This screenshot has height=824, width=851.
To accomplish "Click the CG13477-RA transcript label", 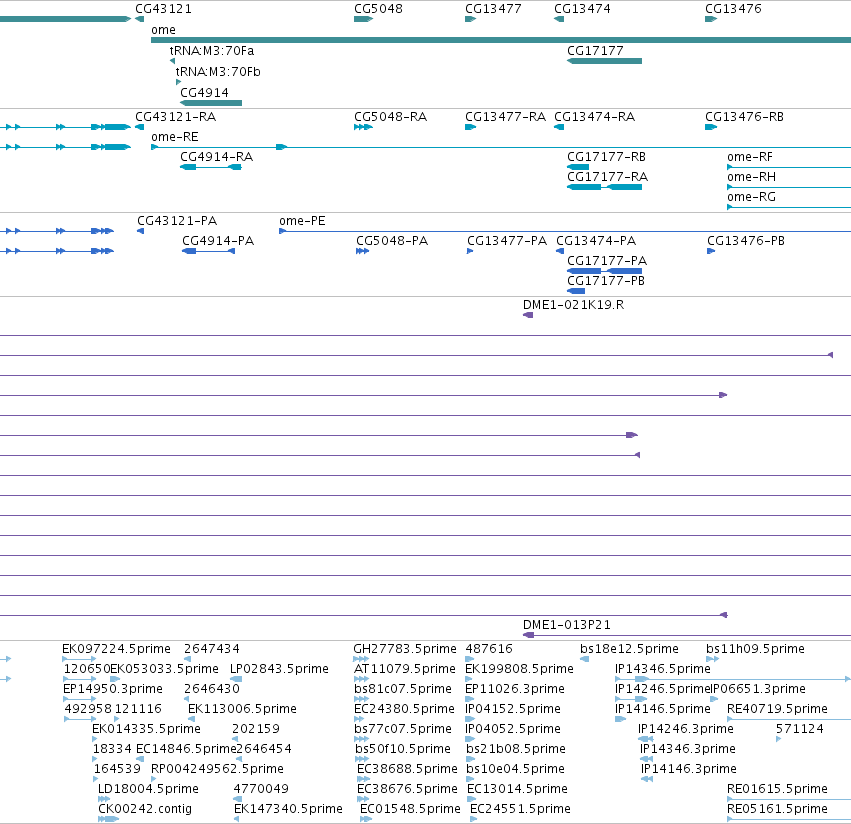I will click(505, 117).
